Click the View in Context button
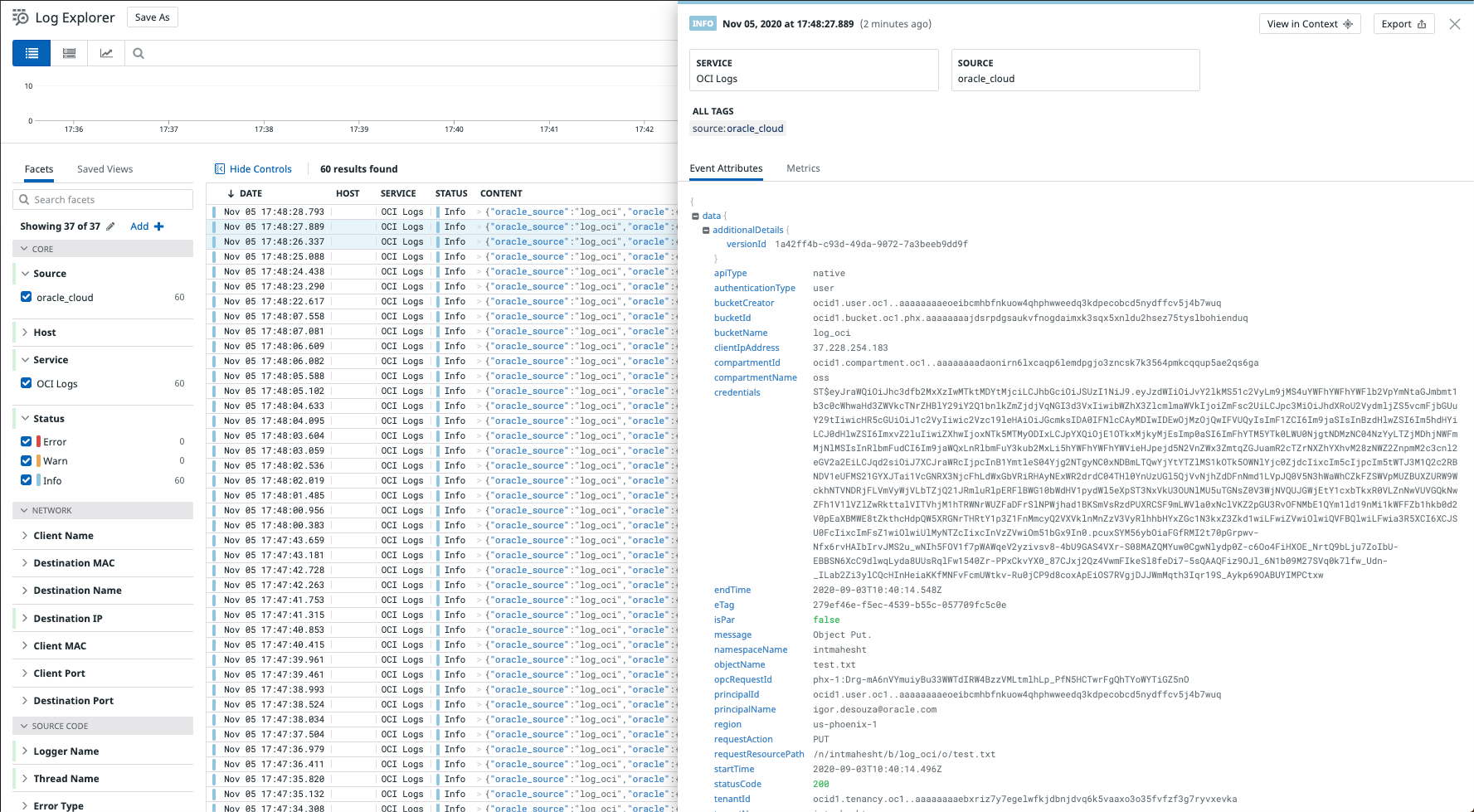Screen dimensions: 1474x812 click(x=1310, y=24)
